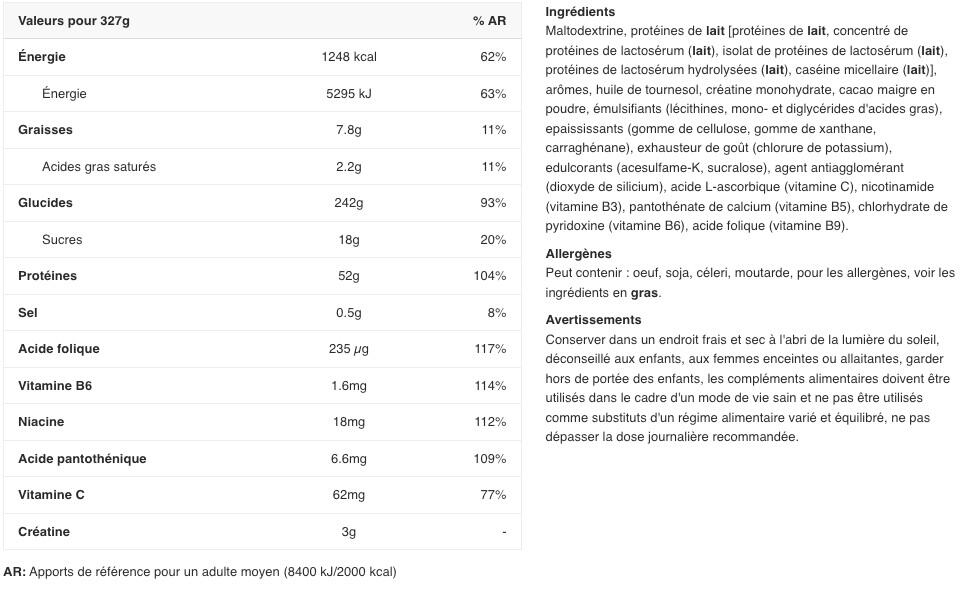The width and height of the screenshot is (963, 590).
Task: Click the Énergie 1248 kcal value
Action: (x=349, y=57)
